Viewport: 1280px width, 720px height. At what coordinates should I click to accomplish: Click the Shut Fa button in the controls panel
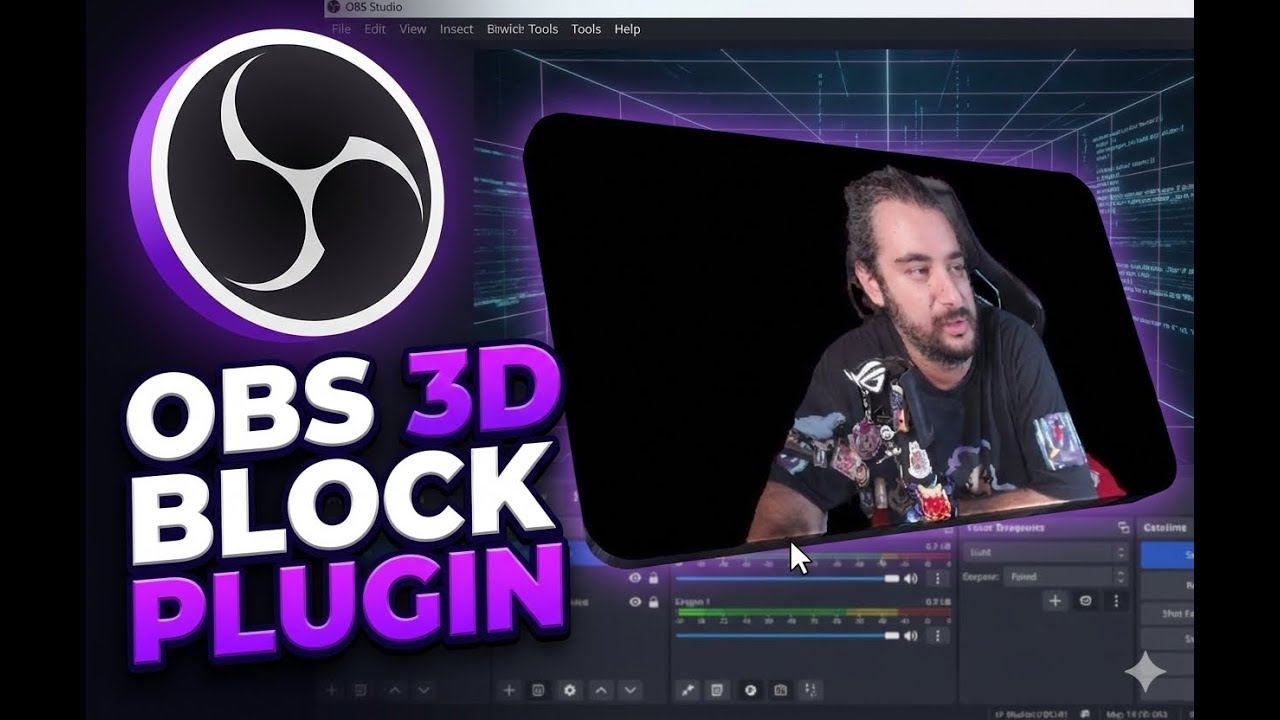point(1167,613)
